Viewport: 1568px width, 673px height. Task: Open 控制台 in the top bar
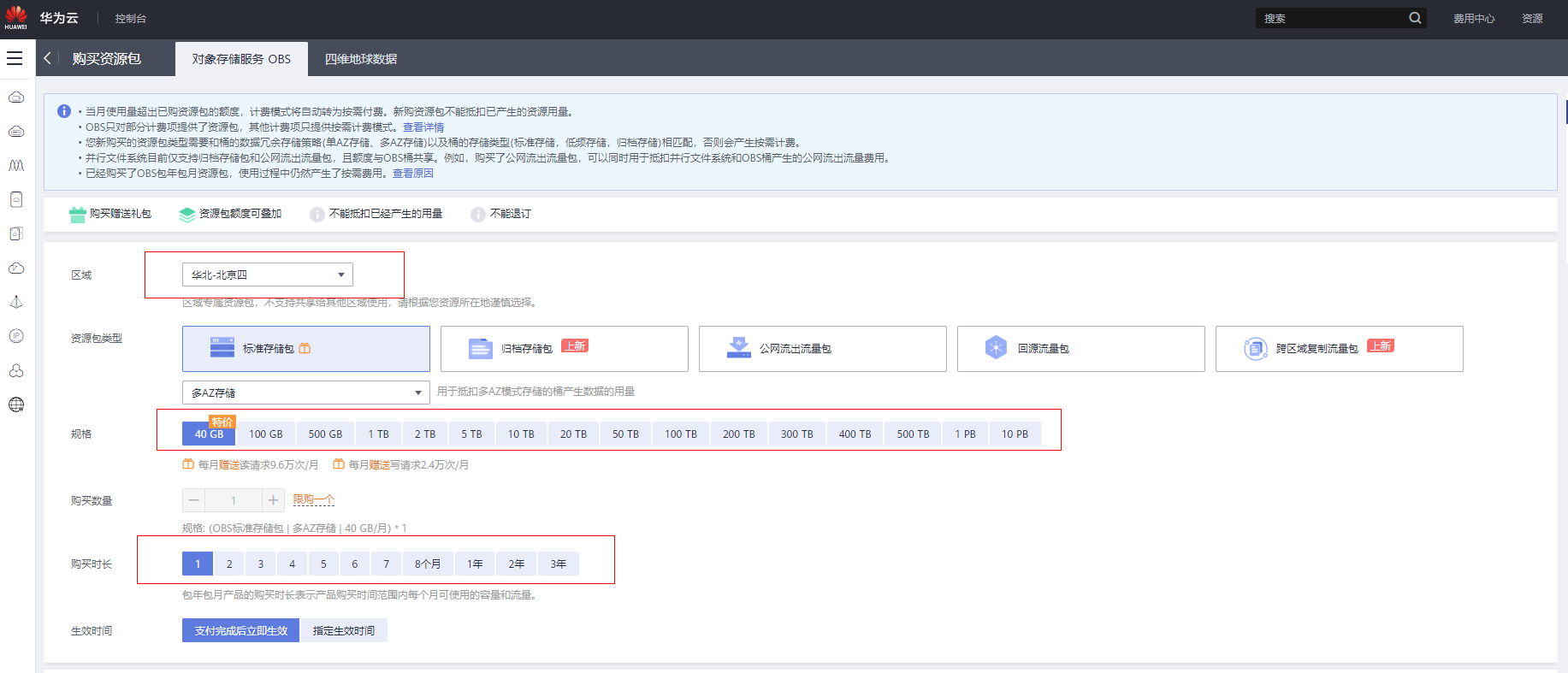(131, 18)
